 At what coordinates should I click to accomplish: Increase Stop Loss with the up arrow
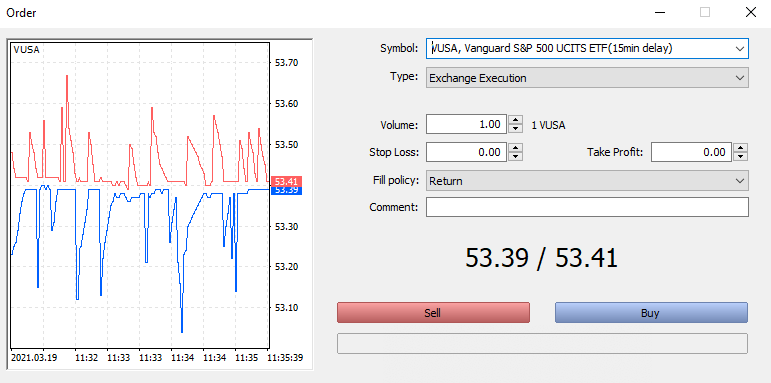[515, 147]
